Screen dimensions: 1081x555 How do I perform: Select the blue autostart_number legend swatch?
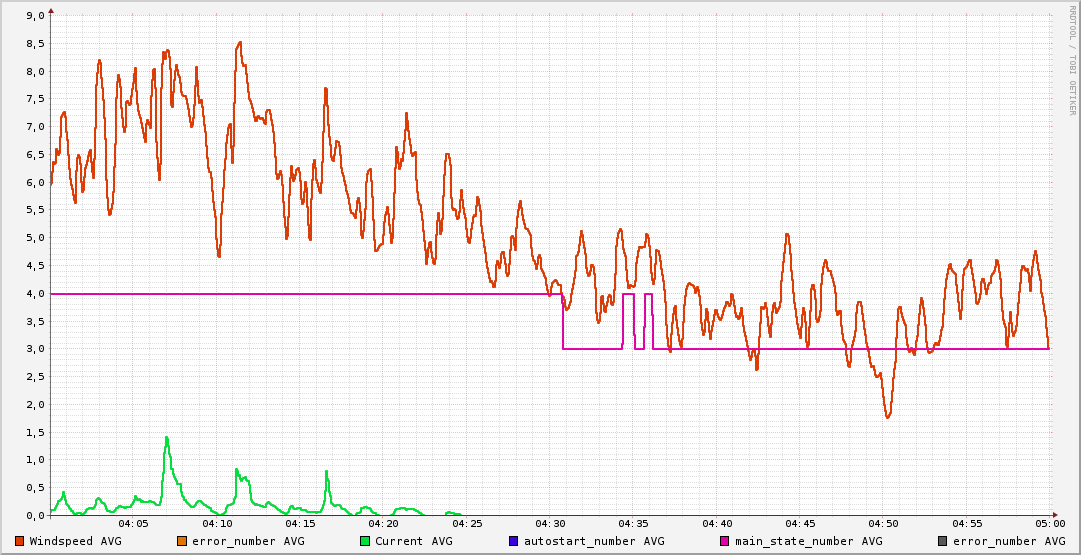513,541
